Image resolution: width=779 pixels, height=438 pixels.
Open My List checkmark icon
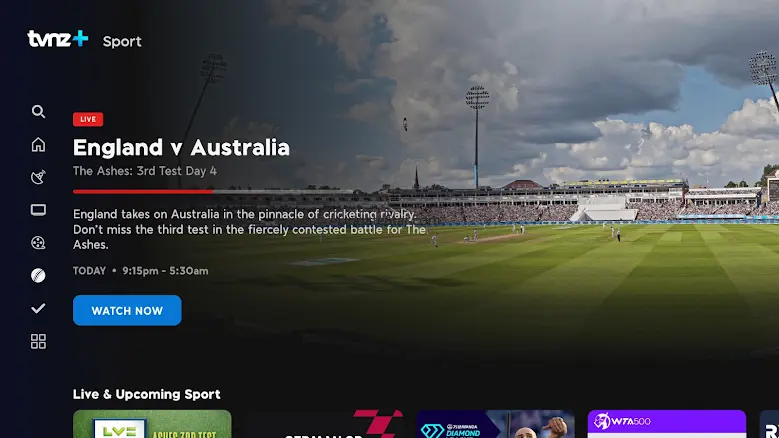click(x=38, y=308)
